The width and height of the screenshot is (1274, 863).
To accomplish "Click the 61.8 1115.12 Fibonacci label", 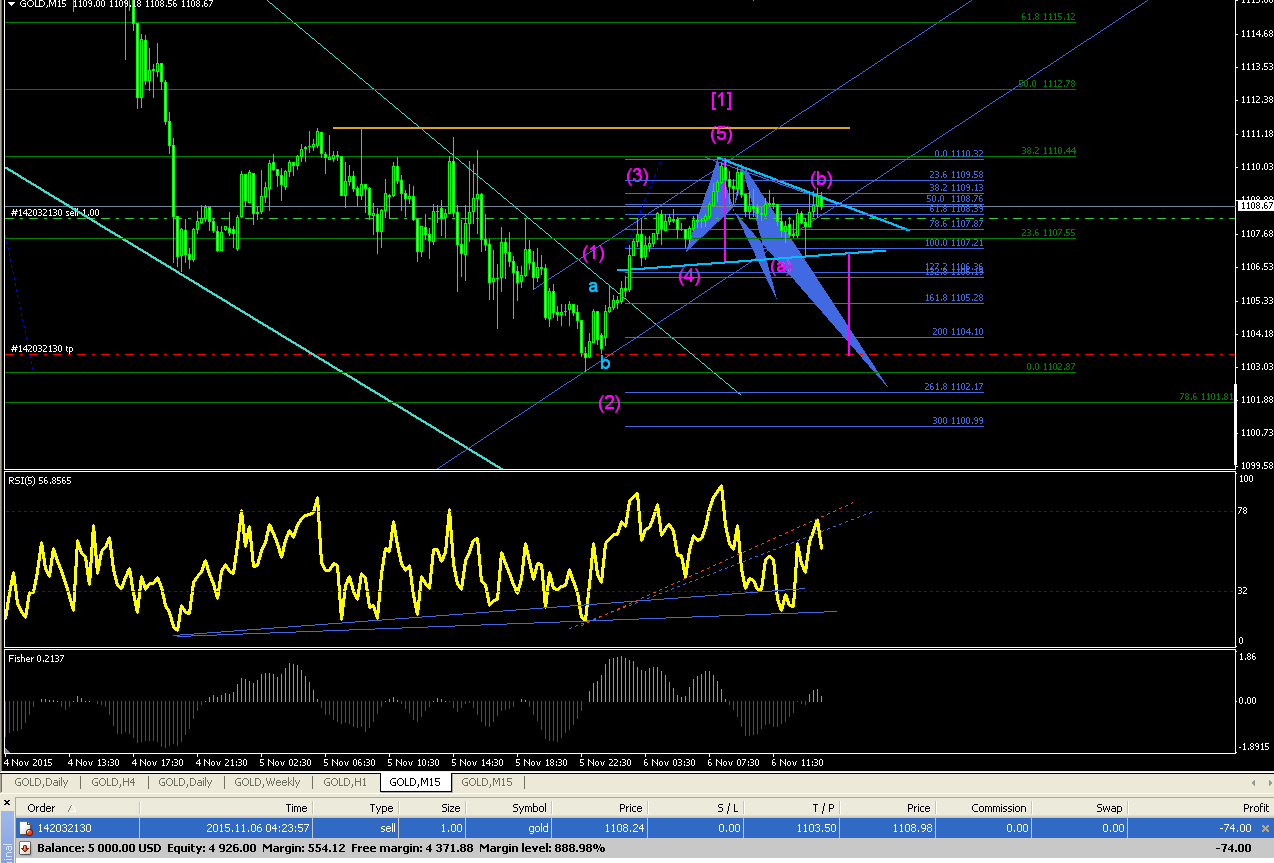I will [x=1048, y=17].
